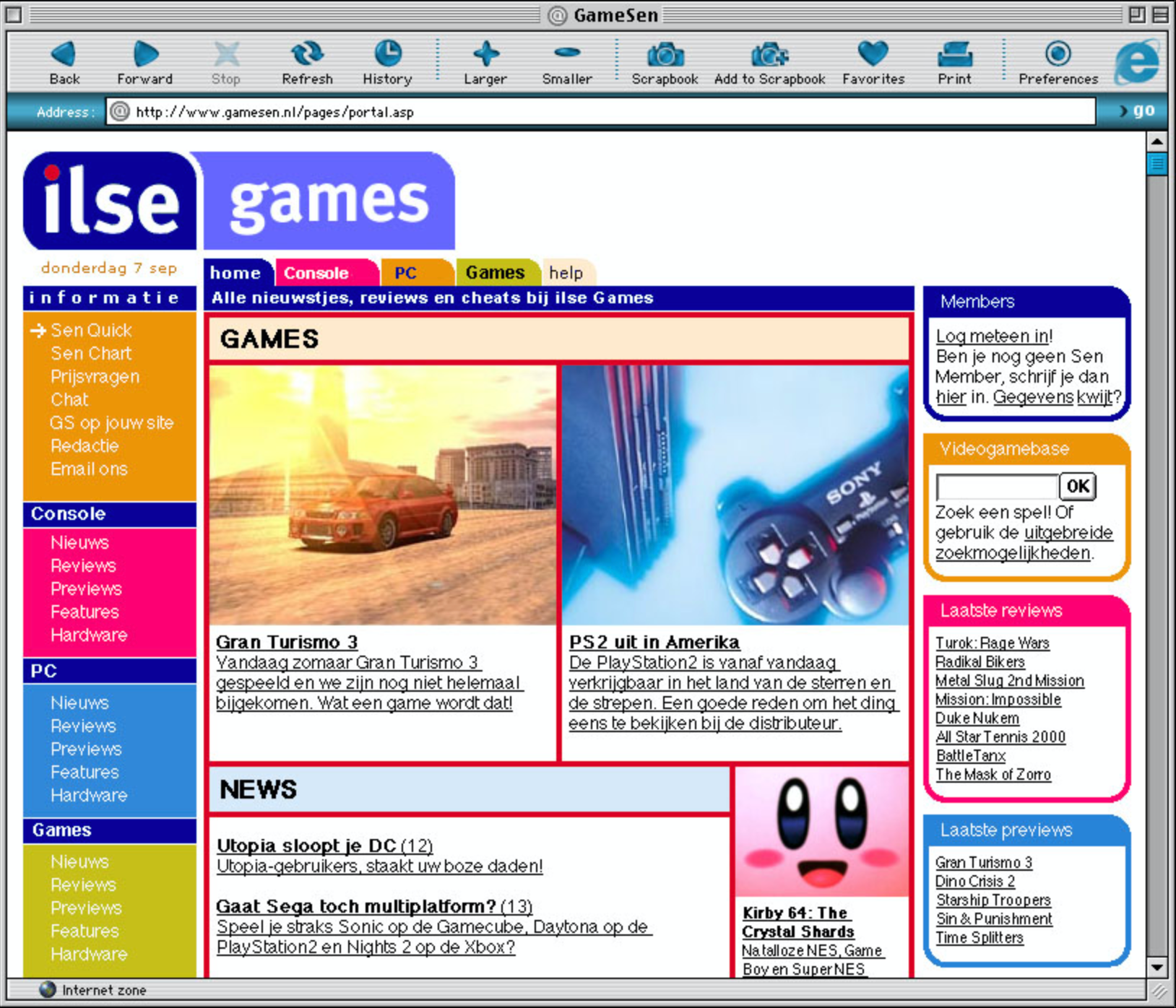
Task: Open browser Preferences icon
Action: coord(1058,54)
